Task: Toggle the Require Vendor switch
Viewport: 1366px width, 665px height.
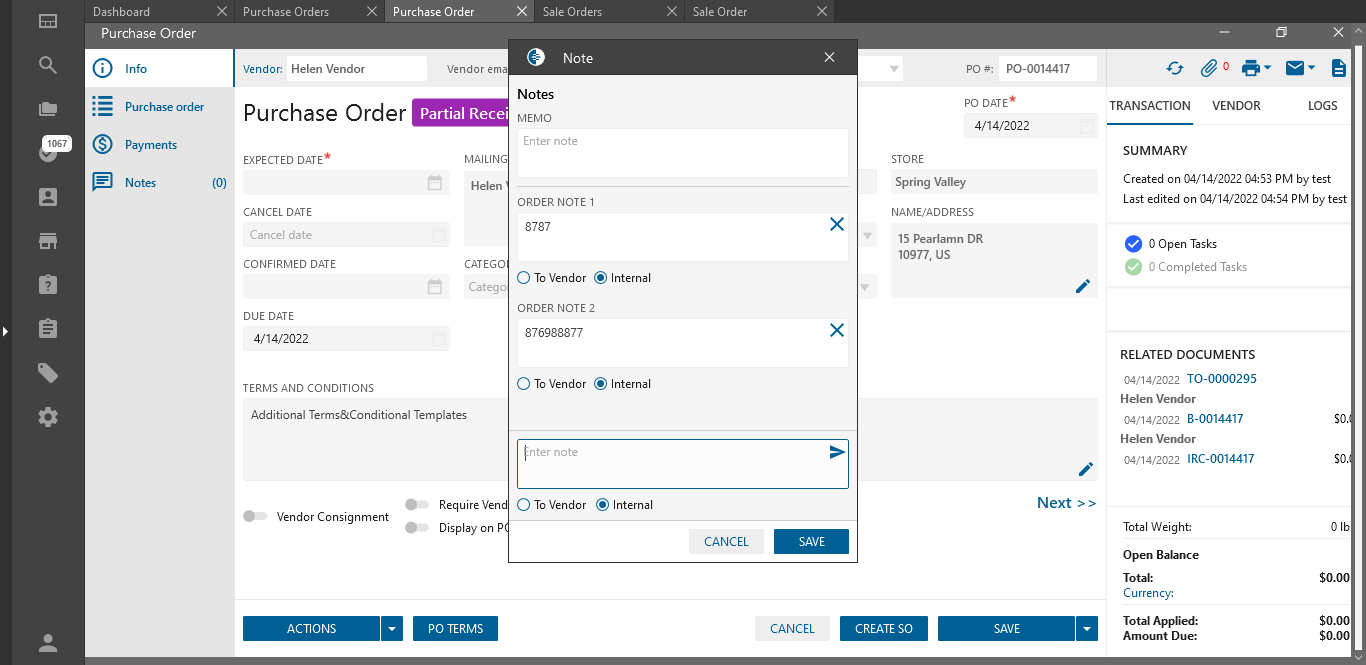Action: click(x=417, y=505)
